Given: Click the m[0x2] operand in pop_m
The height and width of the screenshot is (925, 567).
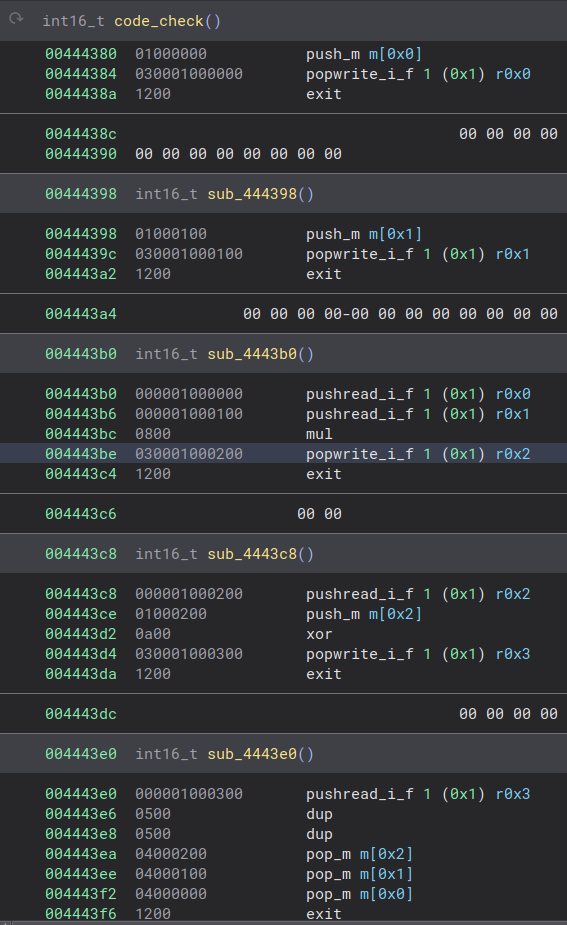Looking at the screenshot, I should click(x=386, y=854).
